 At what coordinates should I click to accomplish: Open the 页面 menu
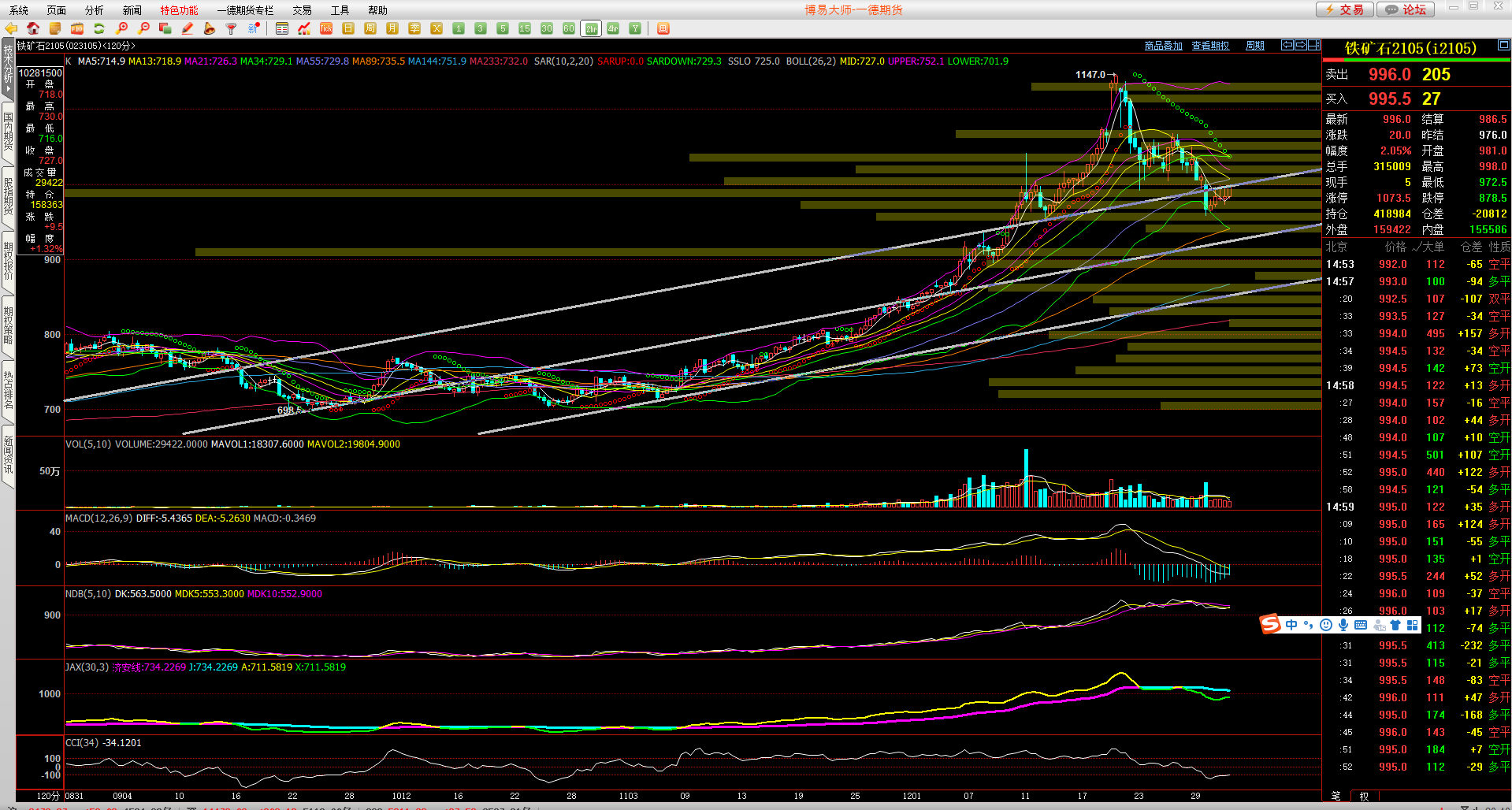coord(57,10)
